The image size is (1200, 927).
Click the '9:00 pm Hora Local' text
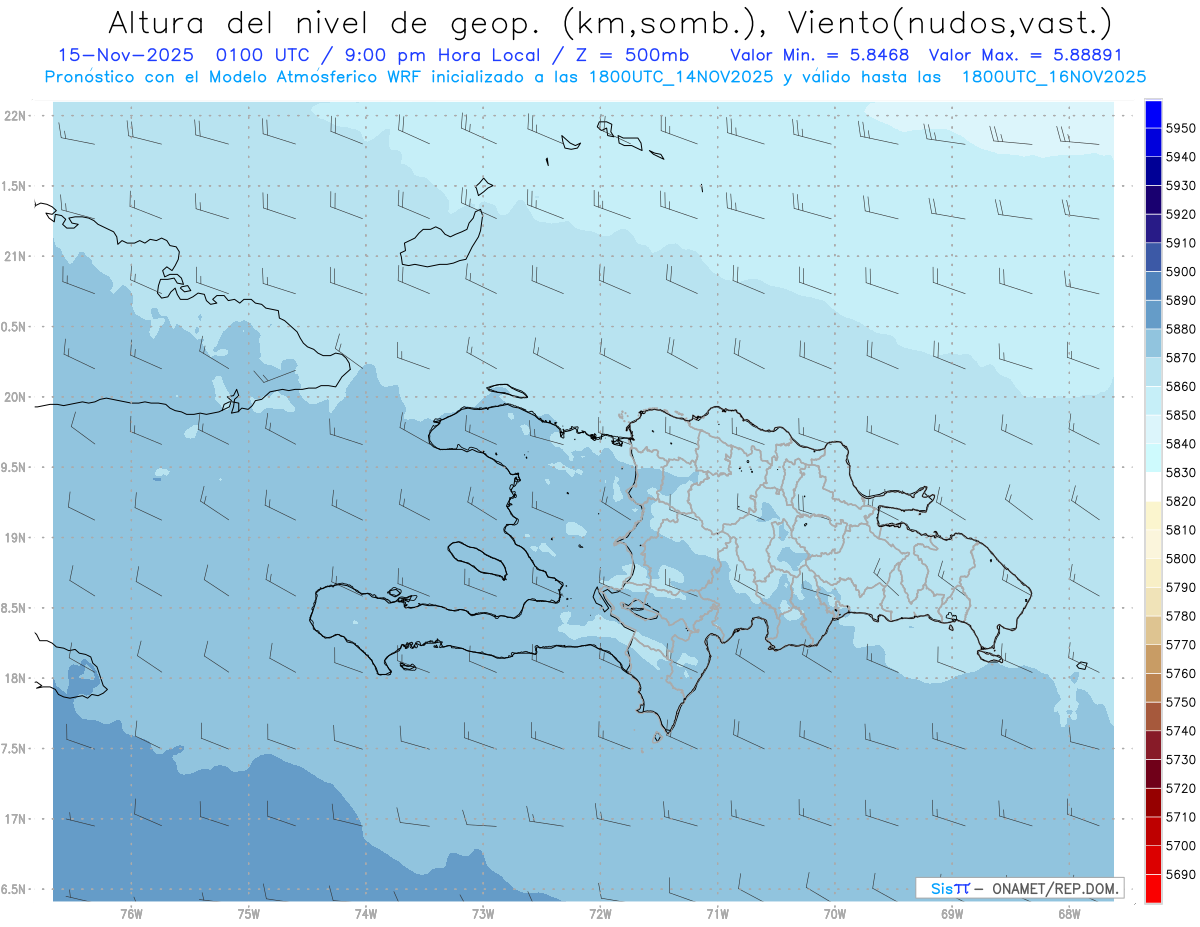click(x=441, y=55)
